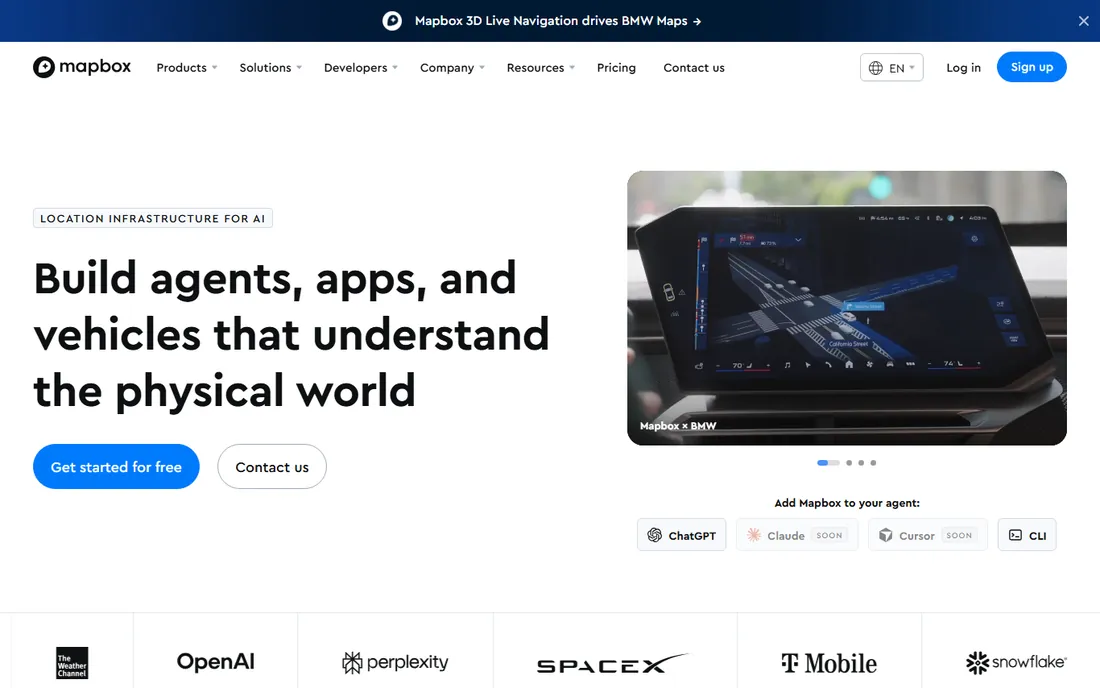Click the Contact us button below the headline
1100x688 pixels.
(272, 466)
